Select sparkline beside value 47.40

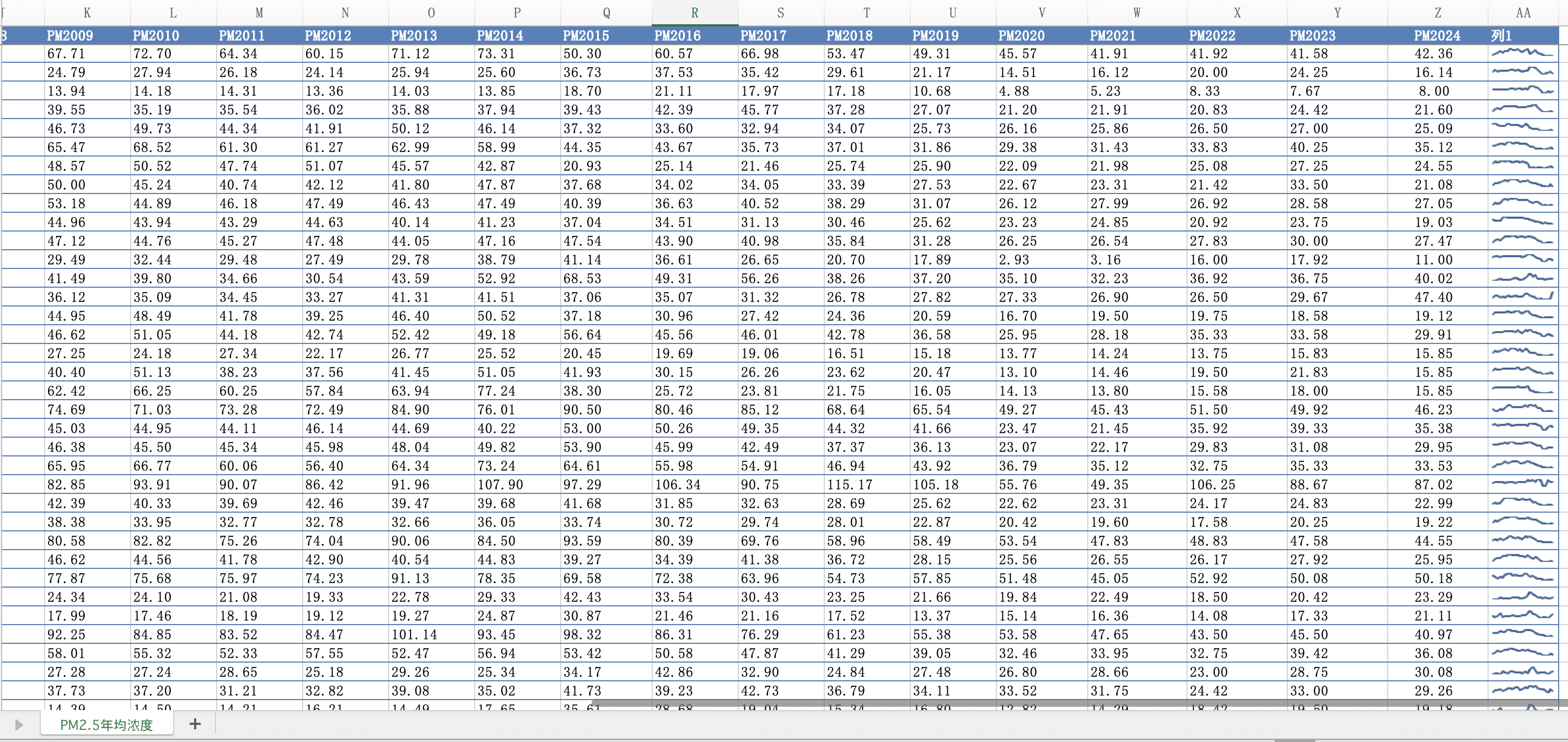1522,297
